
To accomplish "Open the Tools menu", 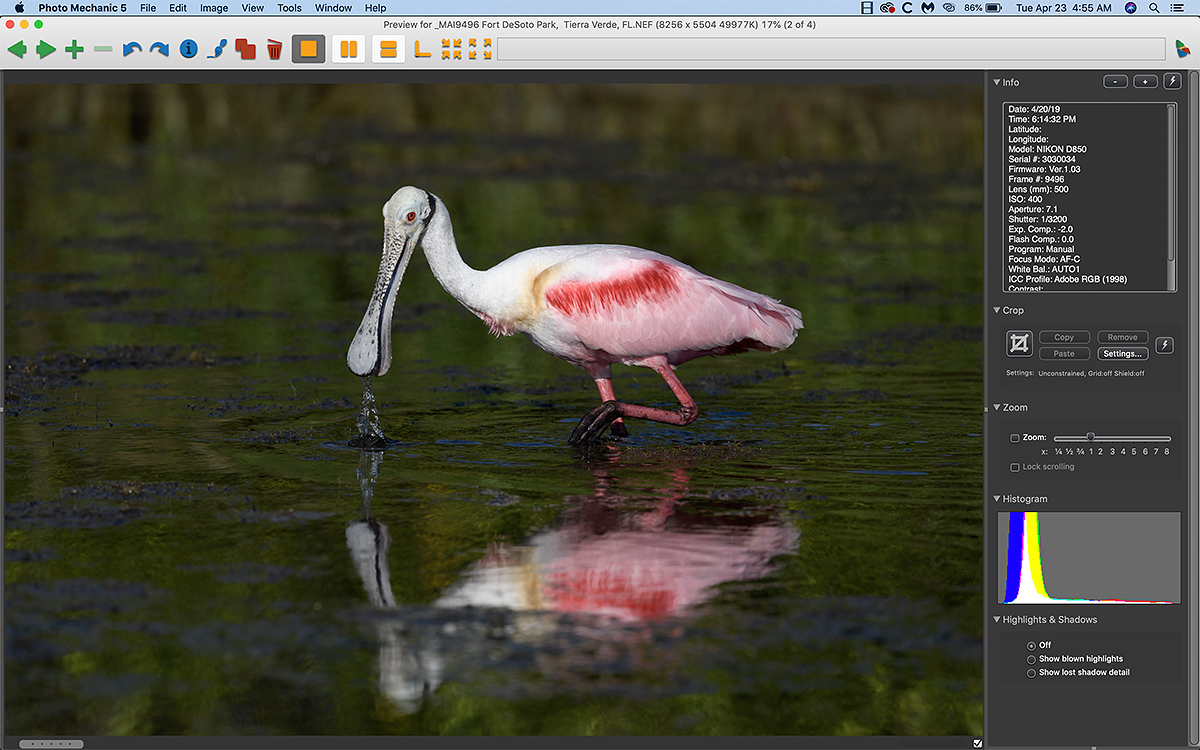I will pos(289,8).
